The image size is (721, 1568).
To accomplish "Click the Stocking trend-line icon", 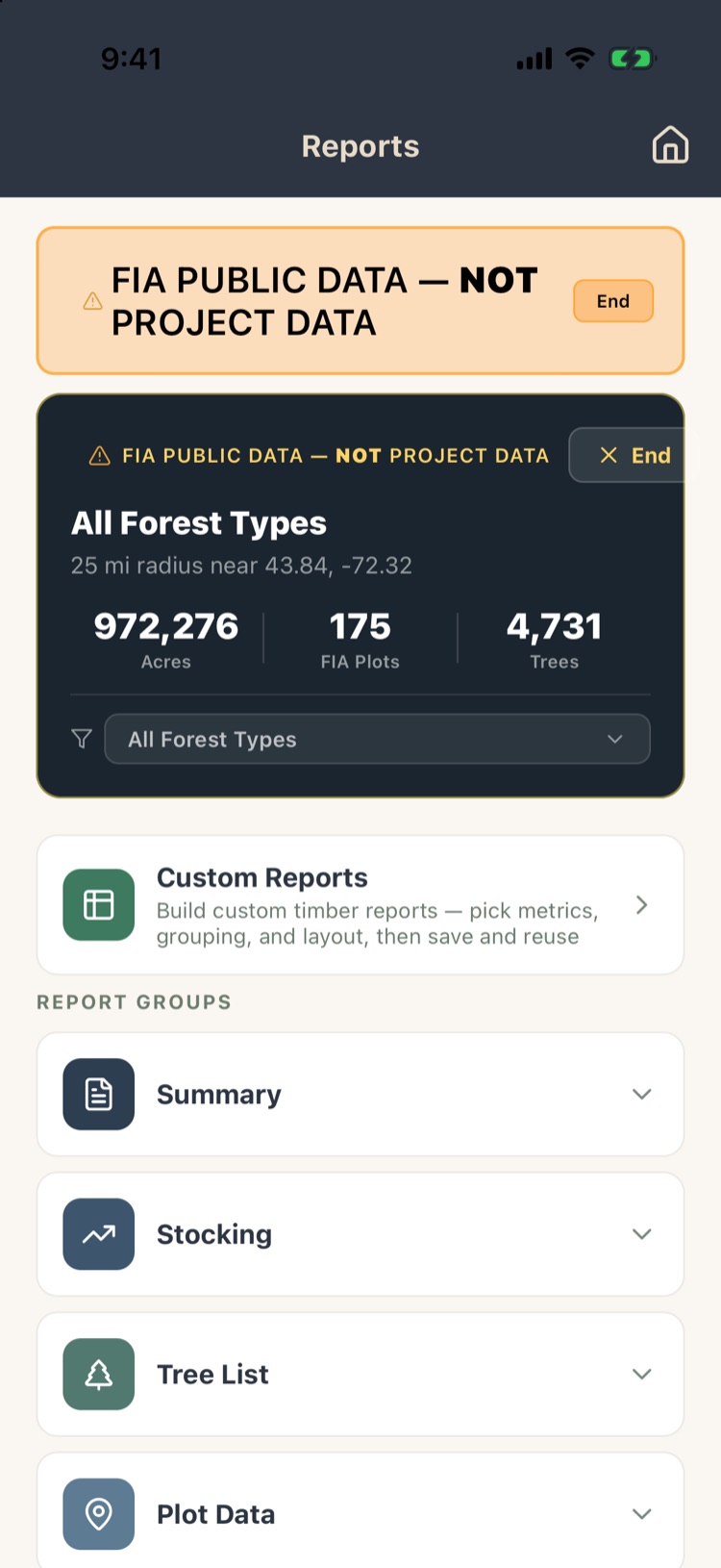I will (x=99, y=1234).
